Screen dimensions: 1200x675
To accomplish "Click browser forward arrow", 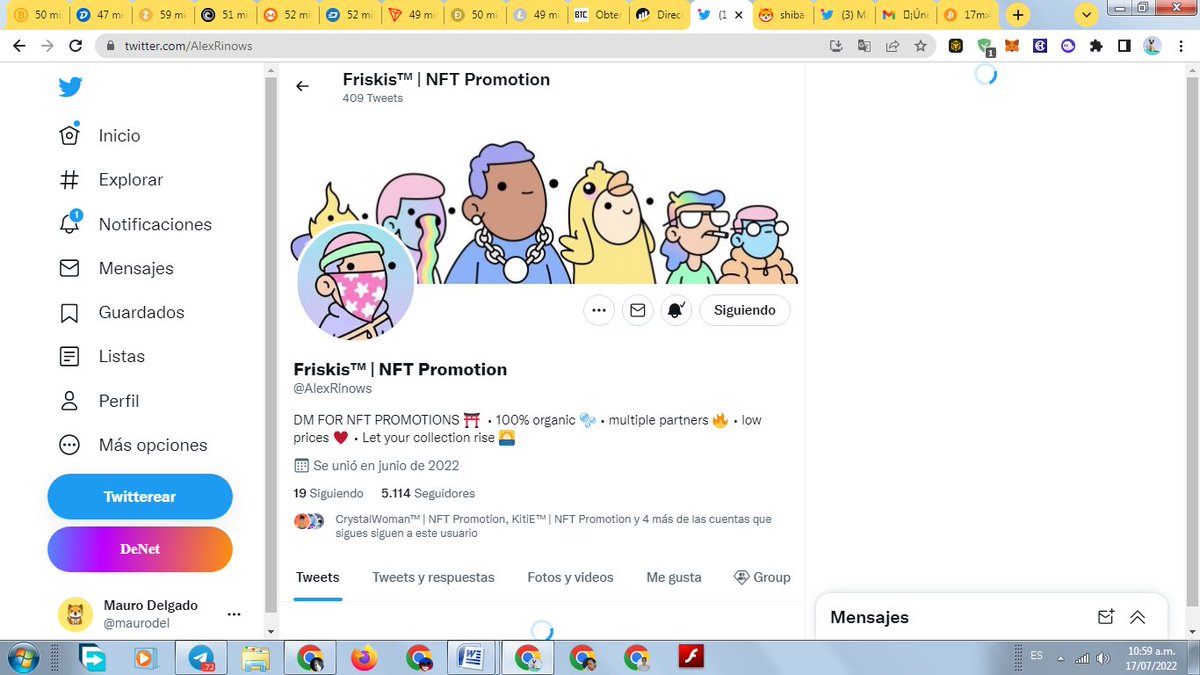I will click(x=47, y=46).
